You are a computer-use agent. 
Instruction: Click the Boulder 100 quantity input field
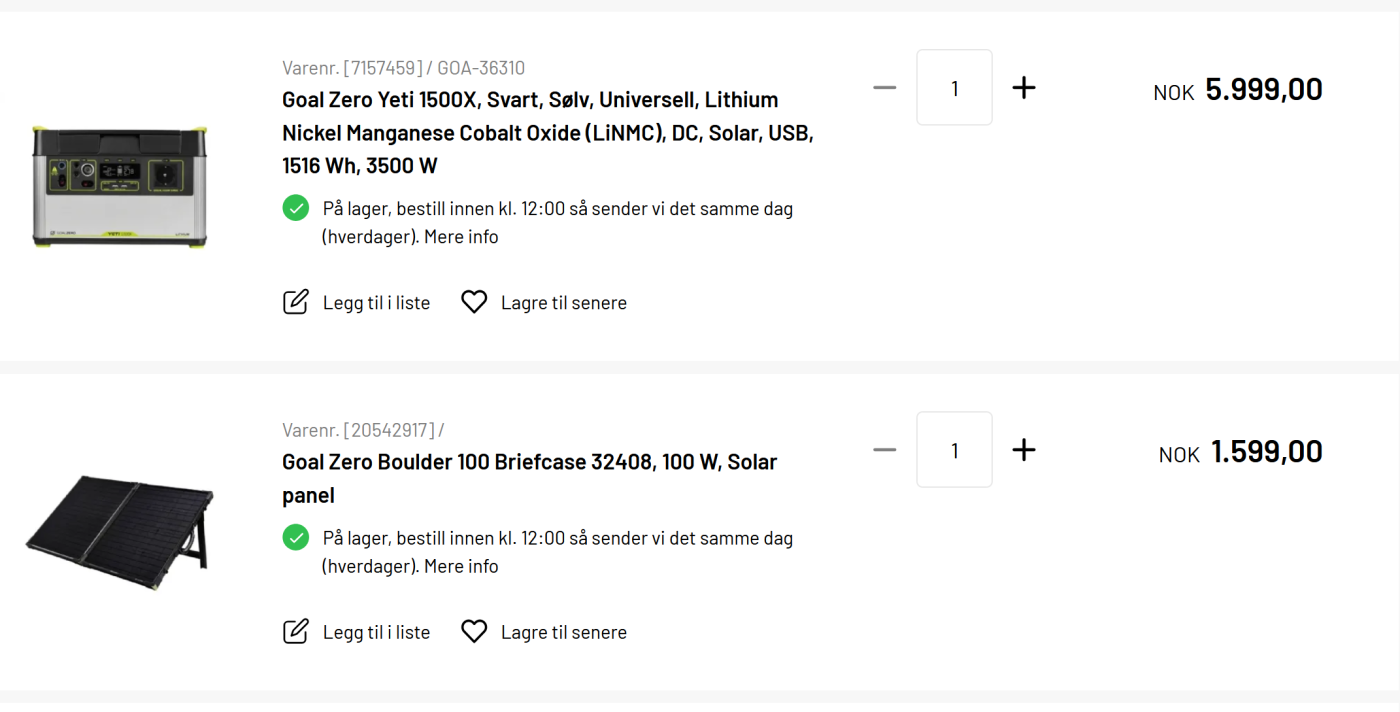(954, 450)
